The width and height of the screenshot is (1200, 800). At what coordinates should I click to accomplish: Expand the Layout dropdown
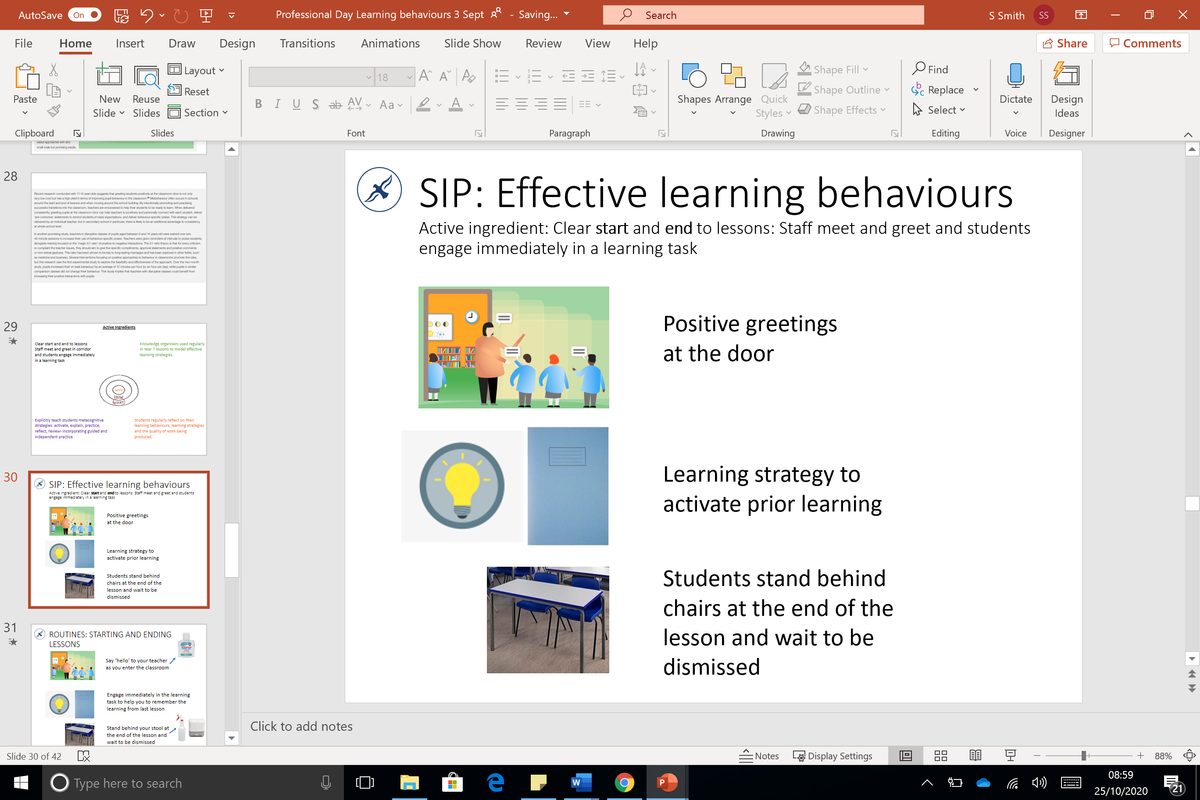pyautogui.click(x=197, y=70)
